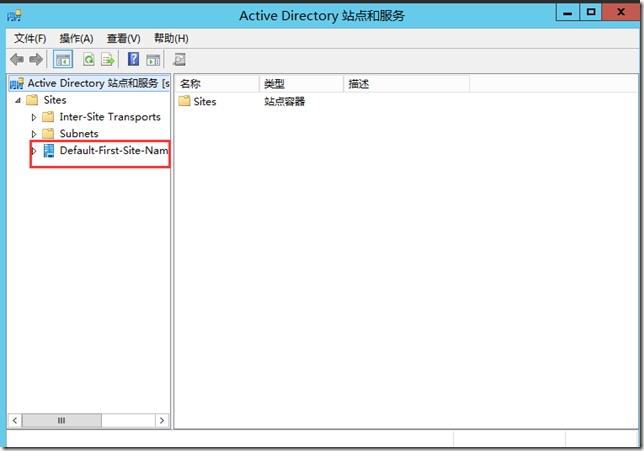Image resolution: width=644 pixels, height=451 pixels.
Task: Click the 站点容器 type cell
Action: tap(285, 101)
